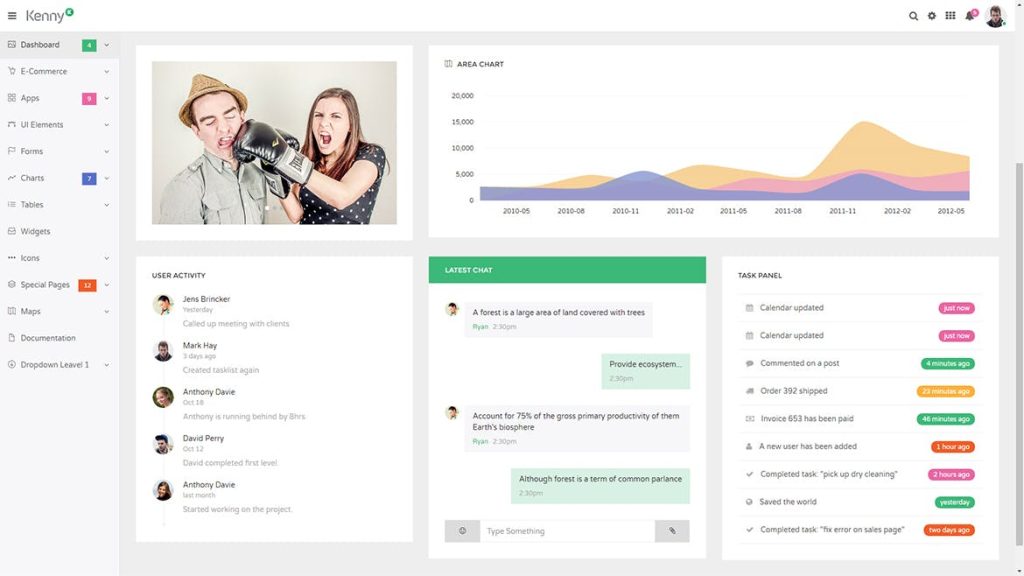1024x576 pixels.
Task: Open the Documentation link
Action: (x=52, y=338)
